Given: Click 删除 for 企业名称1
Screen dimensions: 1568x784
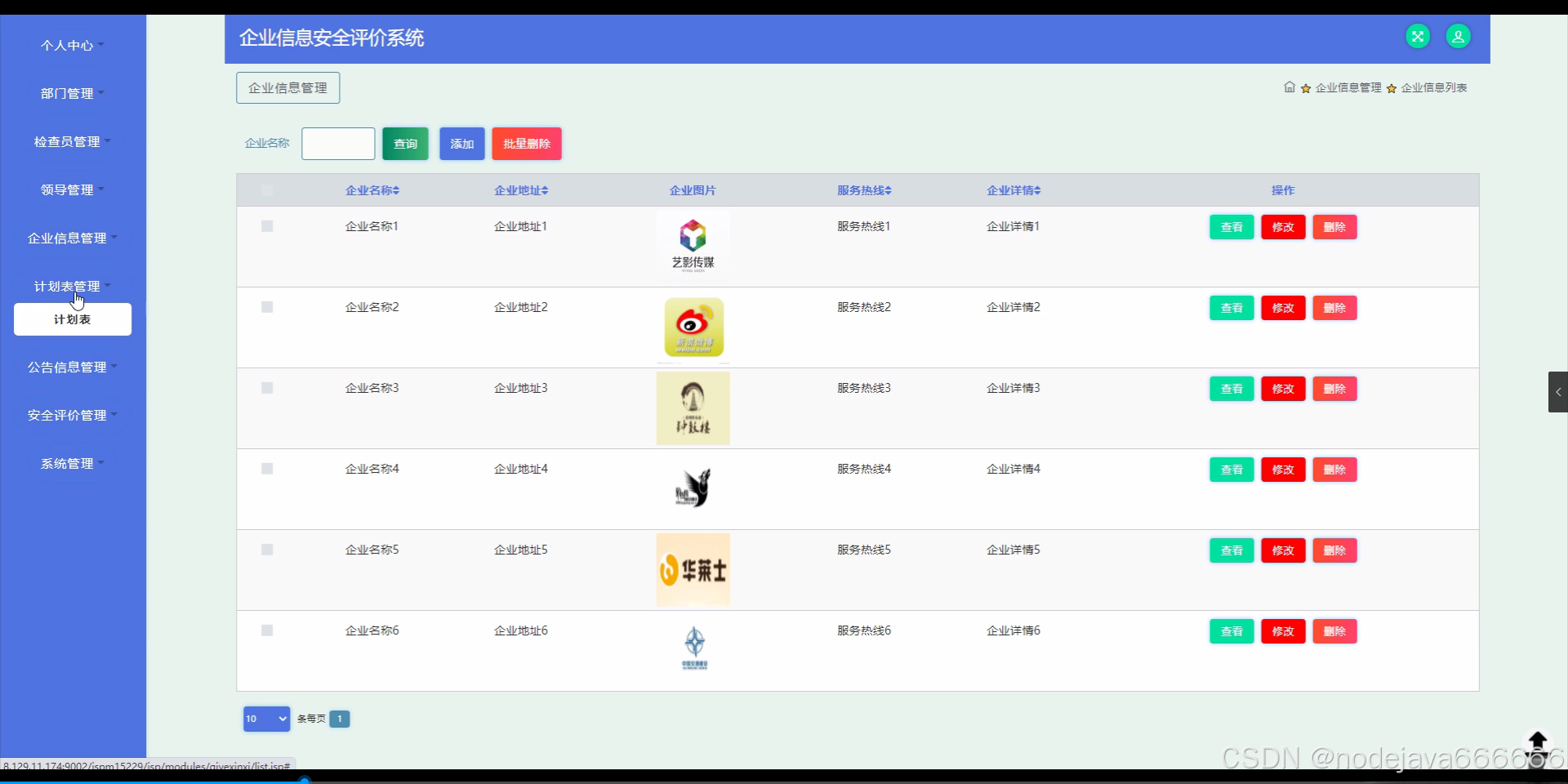Looking at the screenshot, I should pos(1334,227).
